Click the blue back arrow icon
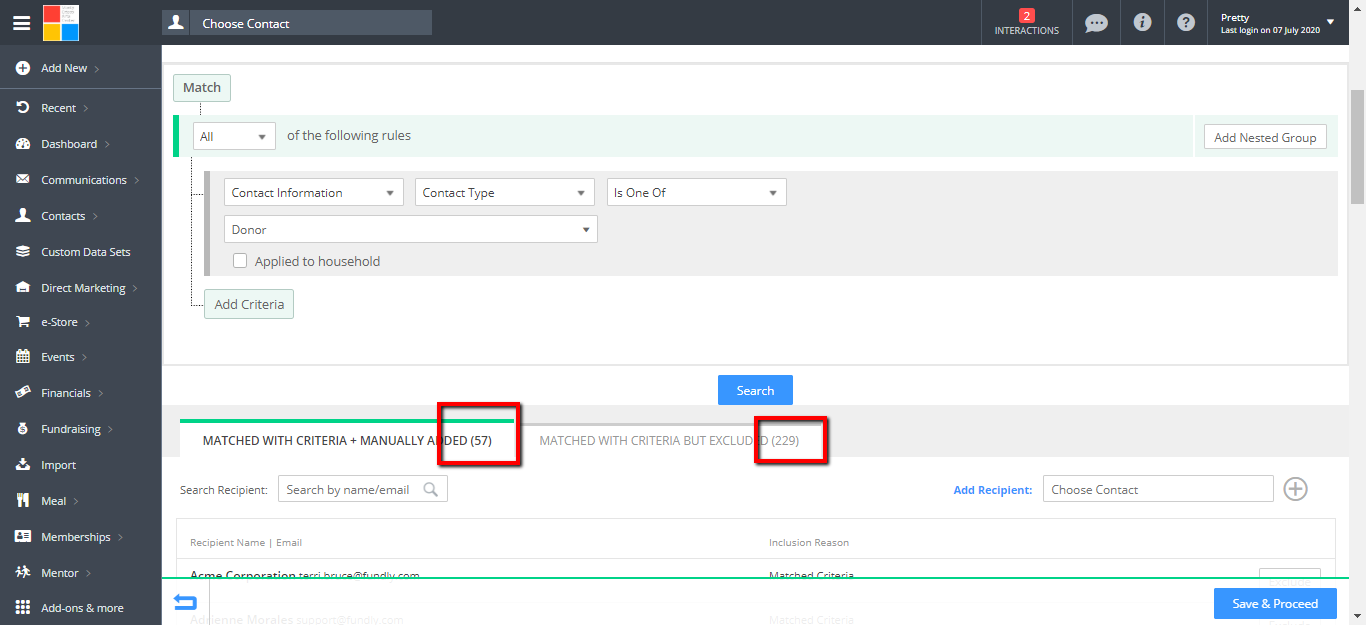The image size is (1366, 625). click(x=185, y=603)
